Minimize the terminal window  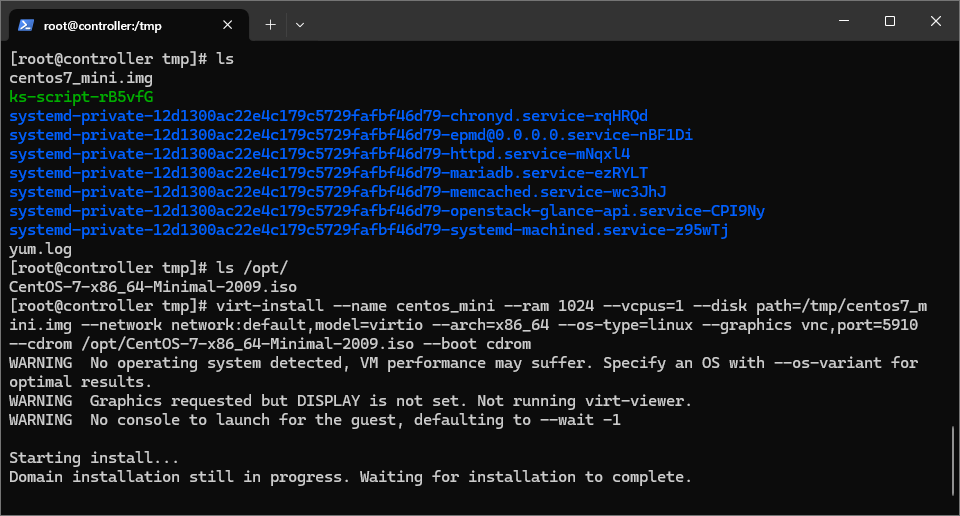844,21
